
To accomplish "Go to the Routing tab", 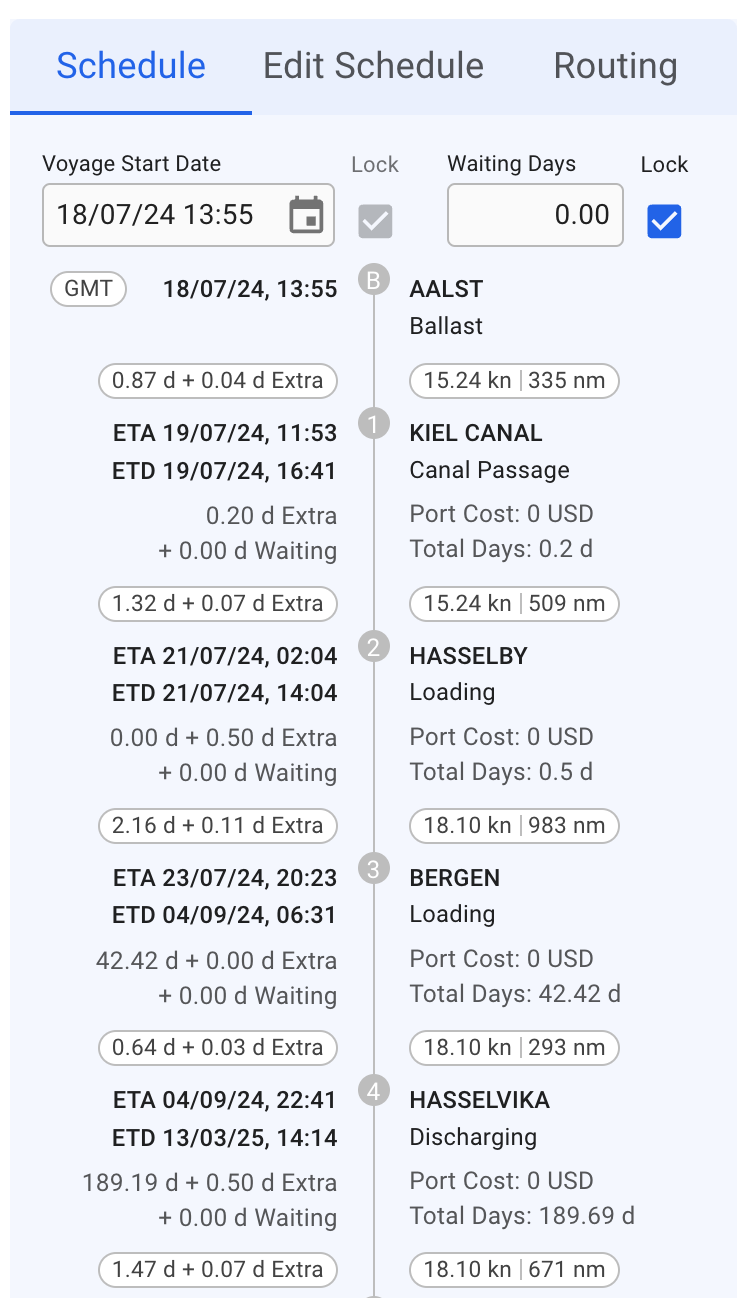I will click(615, 66).
